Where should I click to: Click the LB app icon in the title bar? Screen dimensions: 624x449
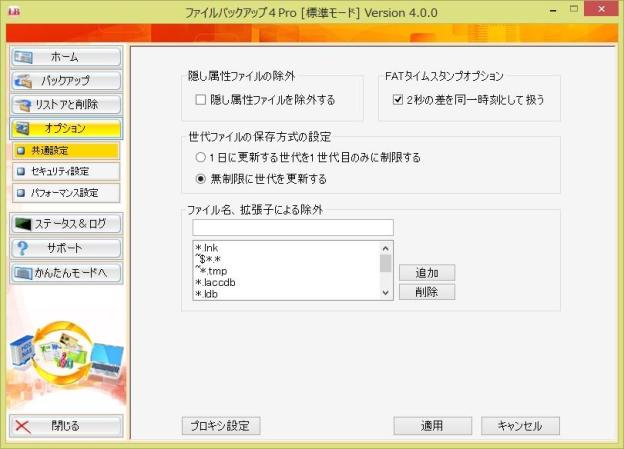pyautogui.click(x=14, y=12)
